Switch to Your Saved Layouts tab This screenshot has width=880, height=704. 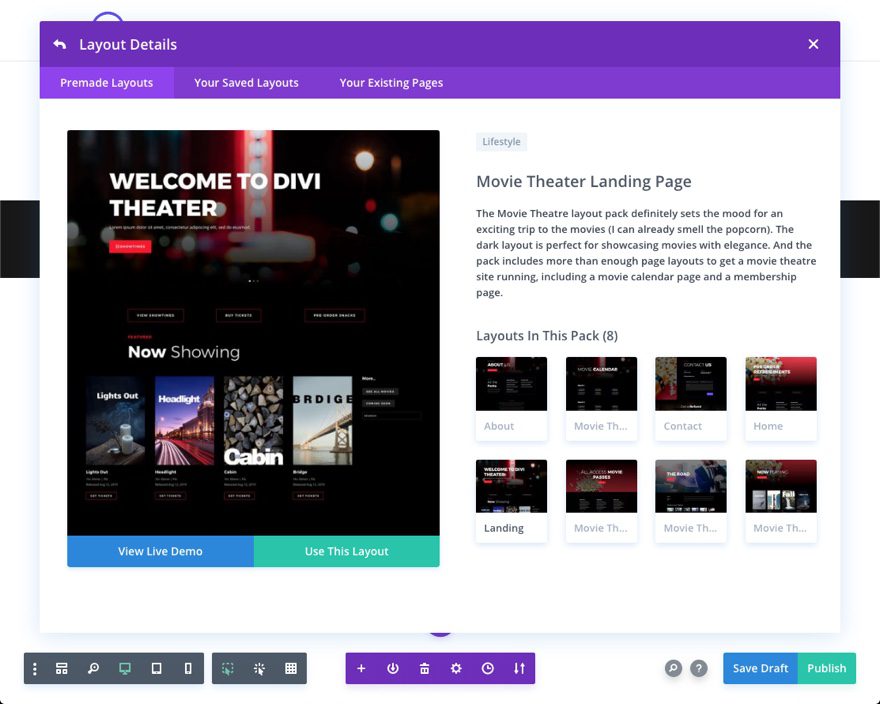pyautogui.click(x=246, y=83)
